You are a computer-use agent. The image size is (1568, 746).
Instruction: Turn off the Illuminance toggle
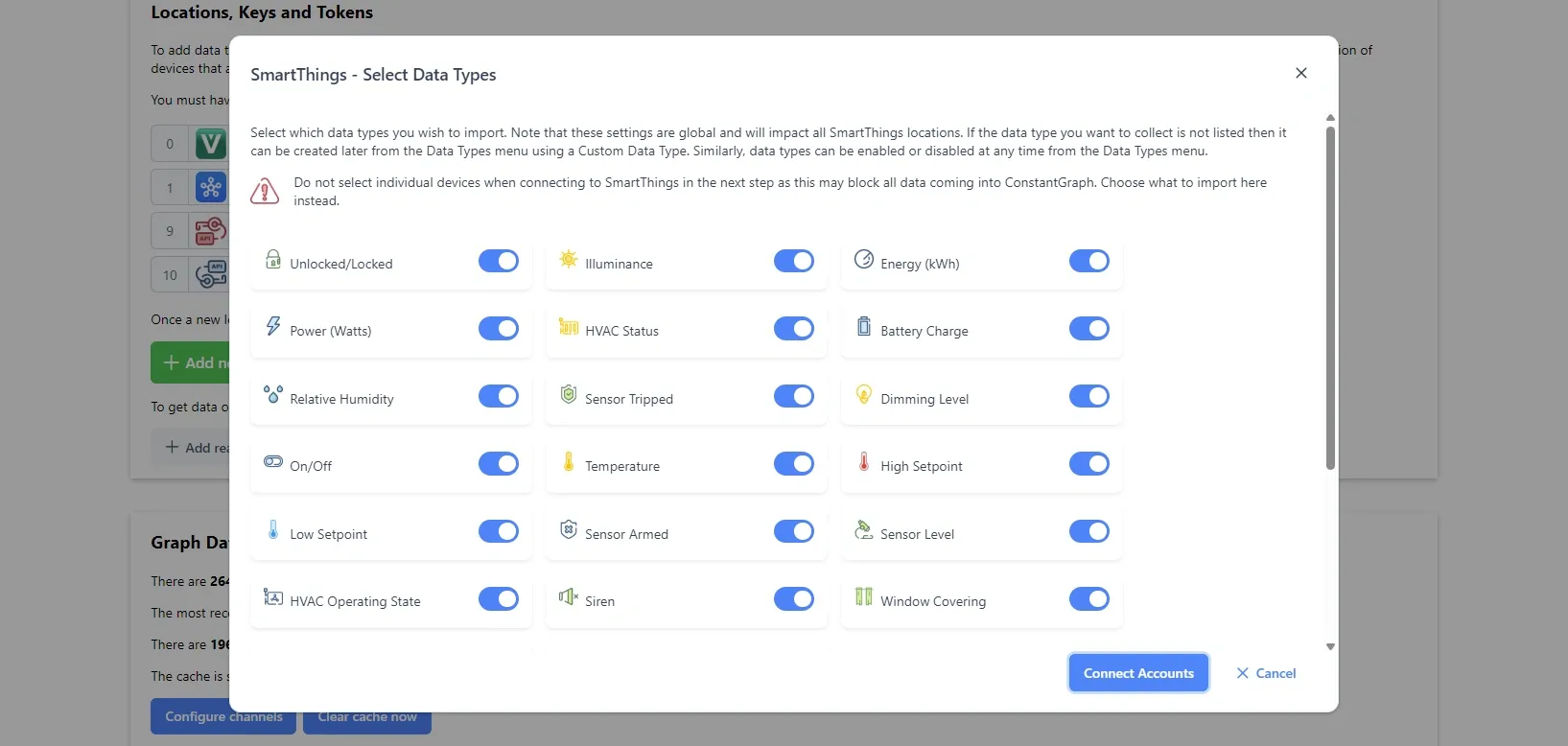point(794,261)
